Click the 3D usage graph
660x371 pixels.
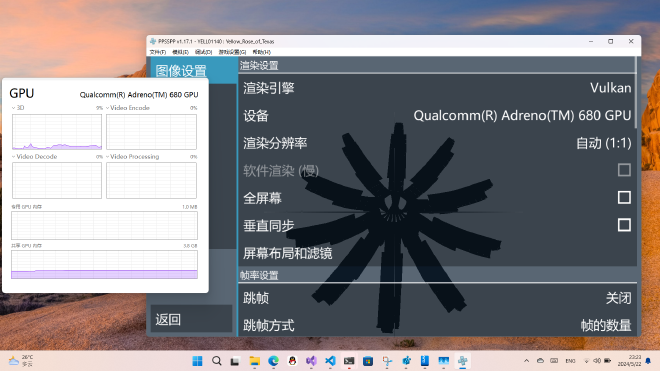(x=57, y=132)
